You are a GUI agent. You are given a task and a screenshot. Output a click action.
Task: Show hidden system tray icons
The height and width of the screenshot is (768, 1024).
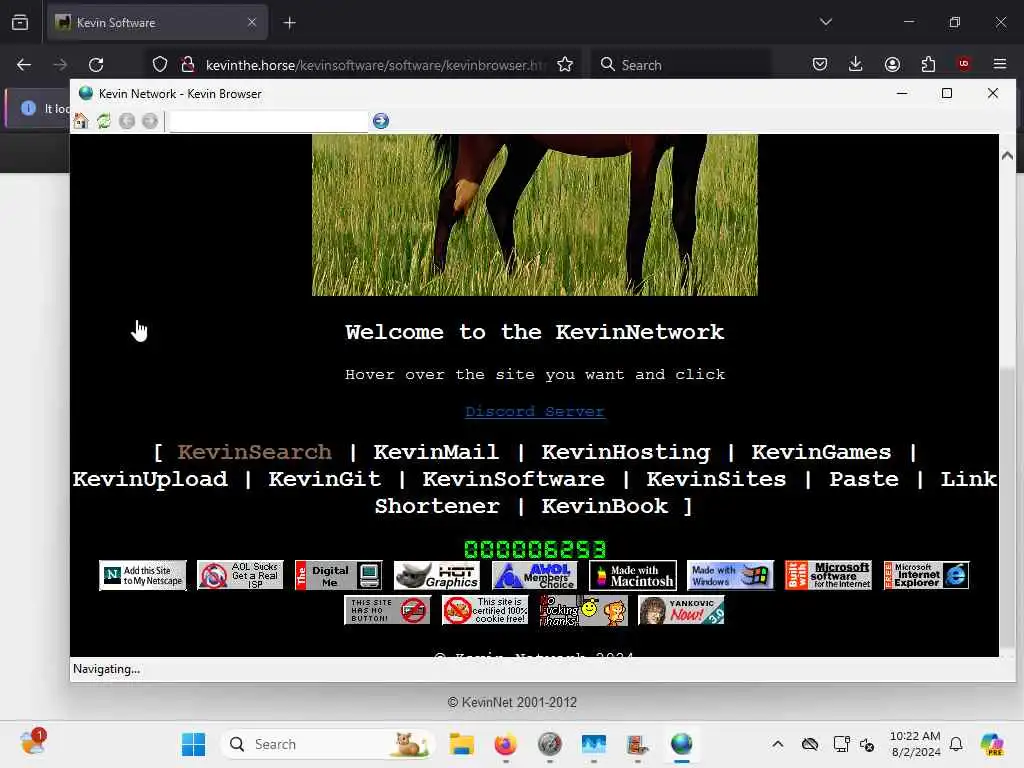[x=777, y=744]
